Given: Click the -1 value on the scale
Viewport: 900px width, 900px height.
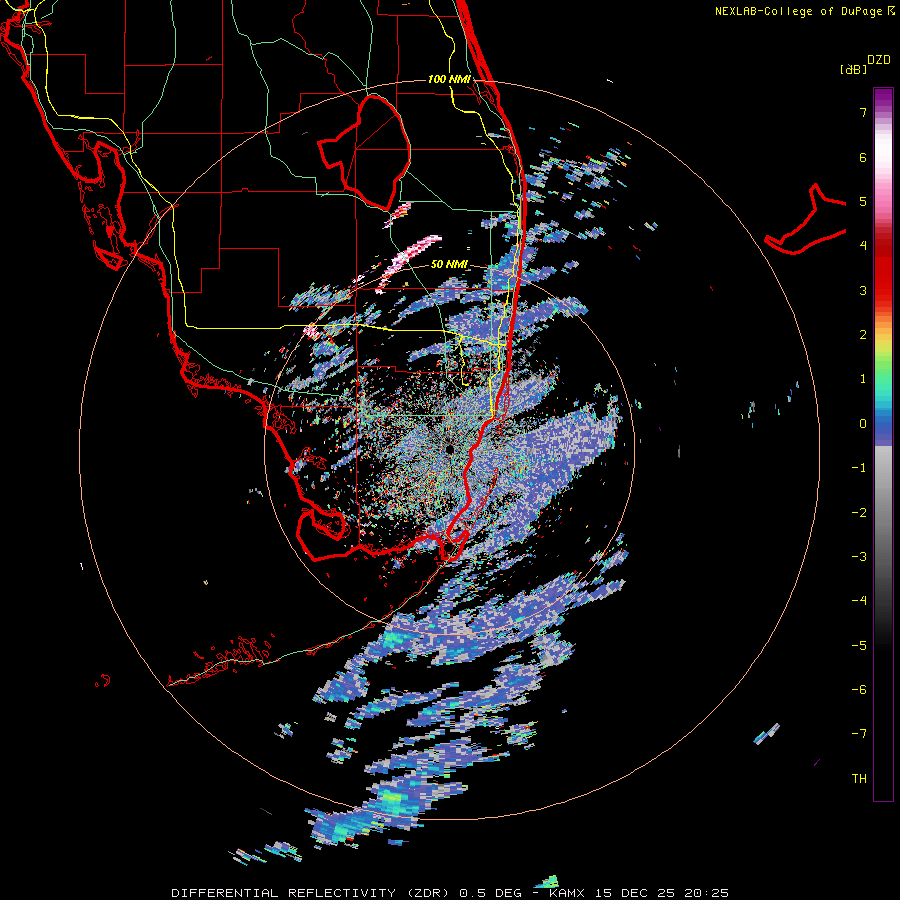Looking at the screenshot, I should pos(859,468).
